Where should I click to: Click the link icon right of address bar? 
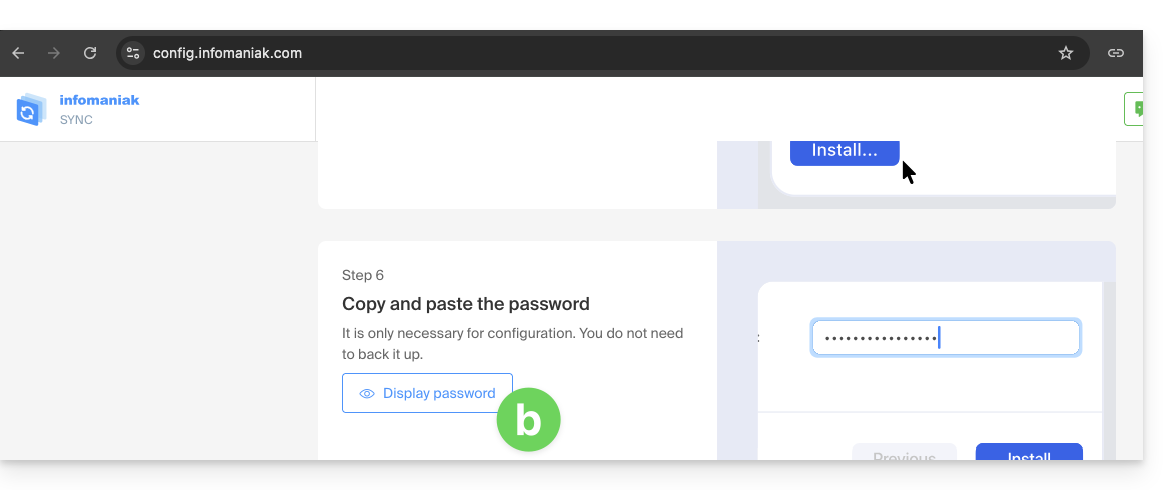pyautogui.click(x=1116, y=53)
